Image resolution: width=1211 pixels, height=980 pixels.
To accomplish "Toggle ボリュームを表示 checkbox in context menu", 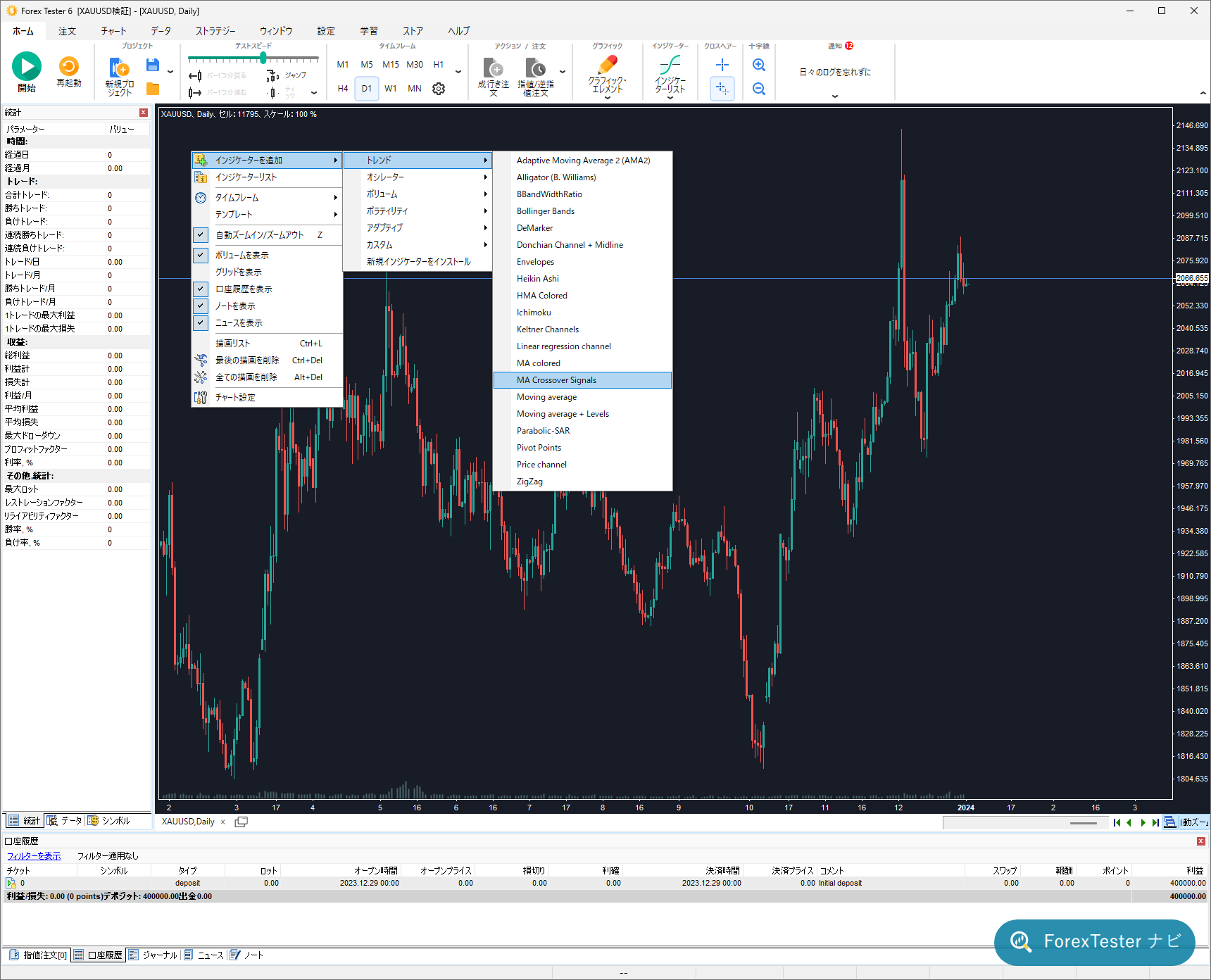I will 201,255.
